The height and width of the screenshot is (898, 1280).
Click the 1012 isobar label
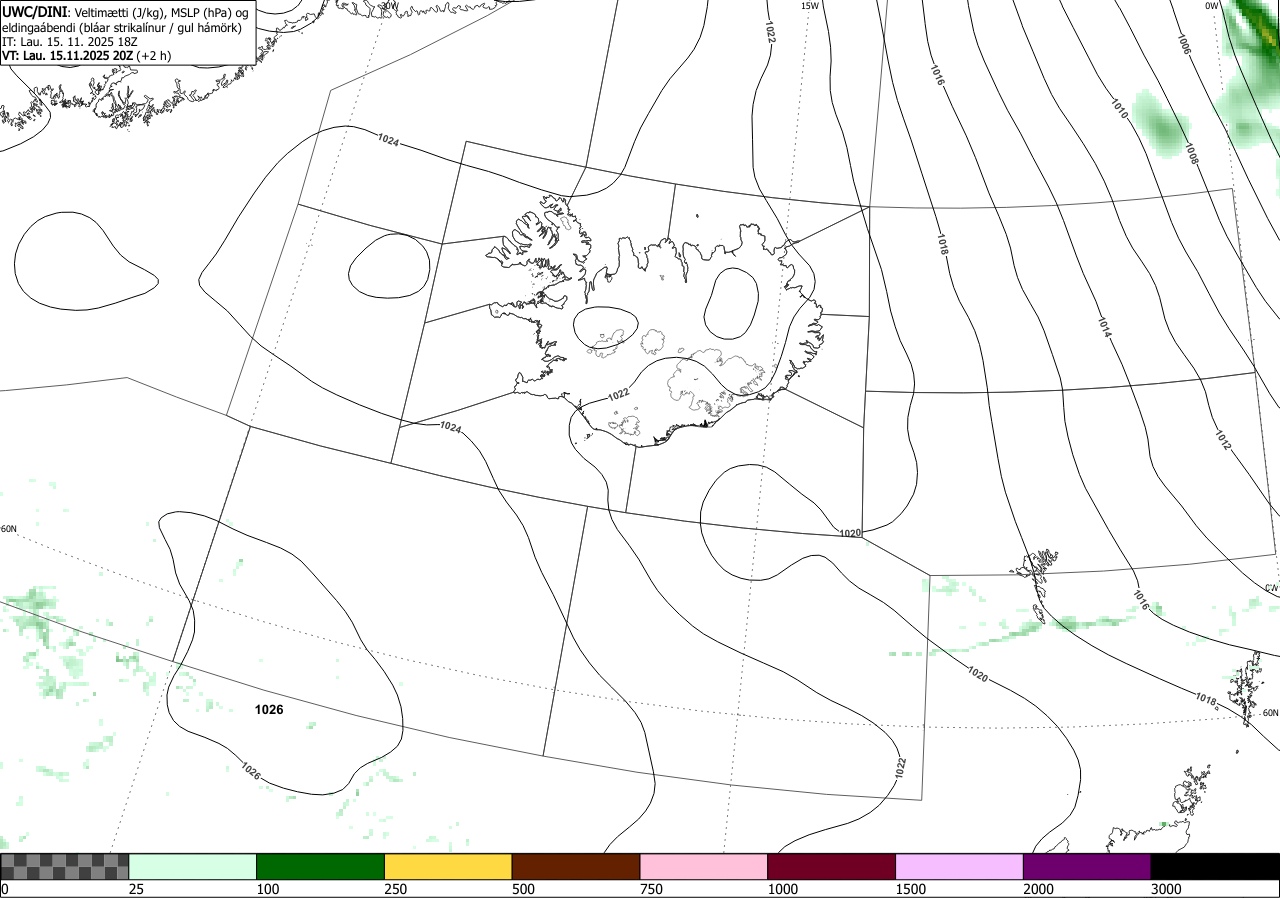tap(1224, 439)
